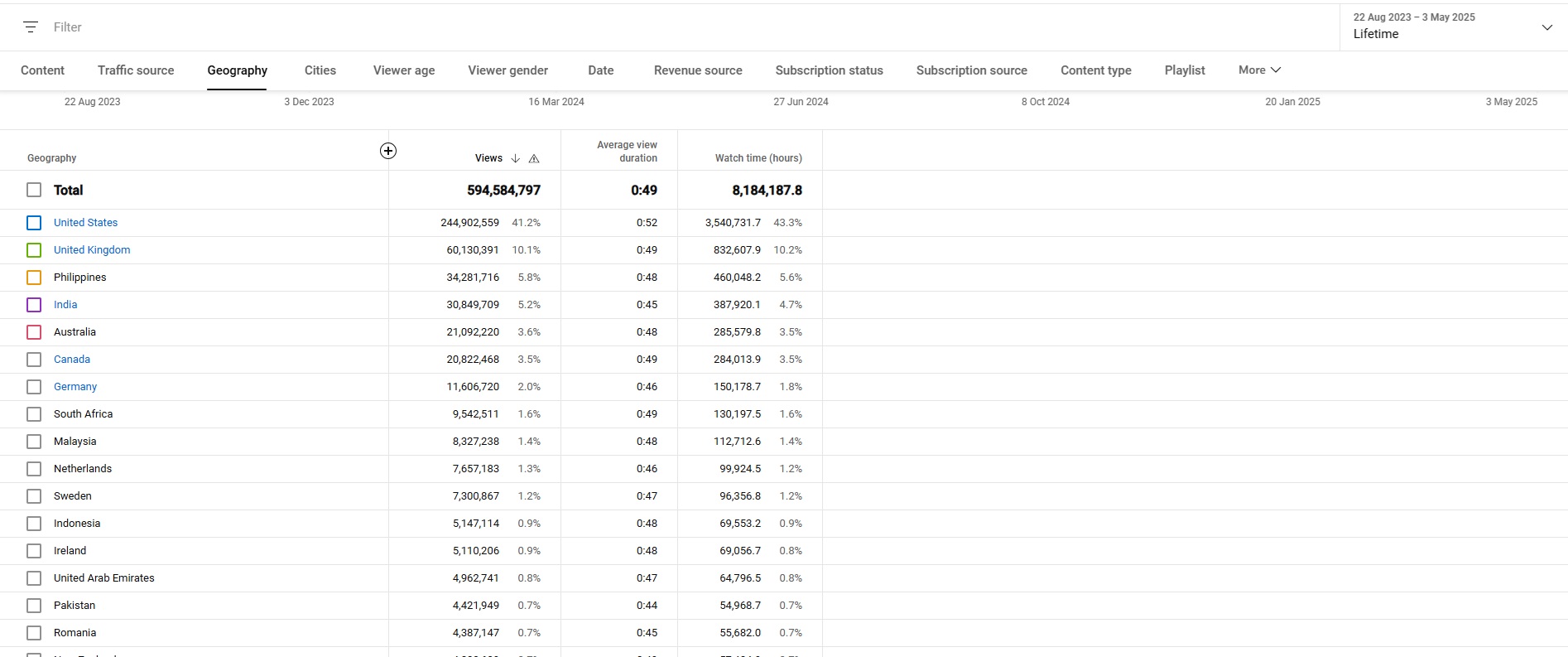Toggle the Germany checkbox
1568x657 pixels.
(34, 387)
